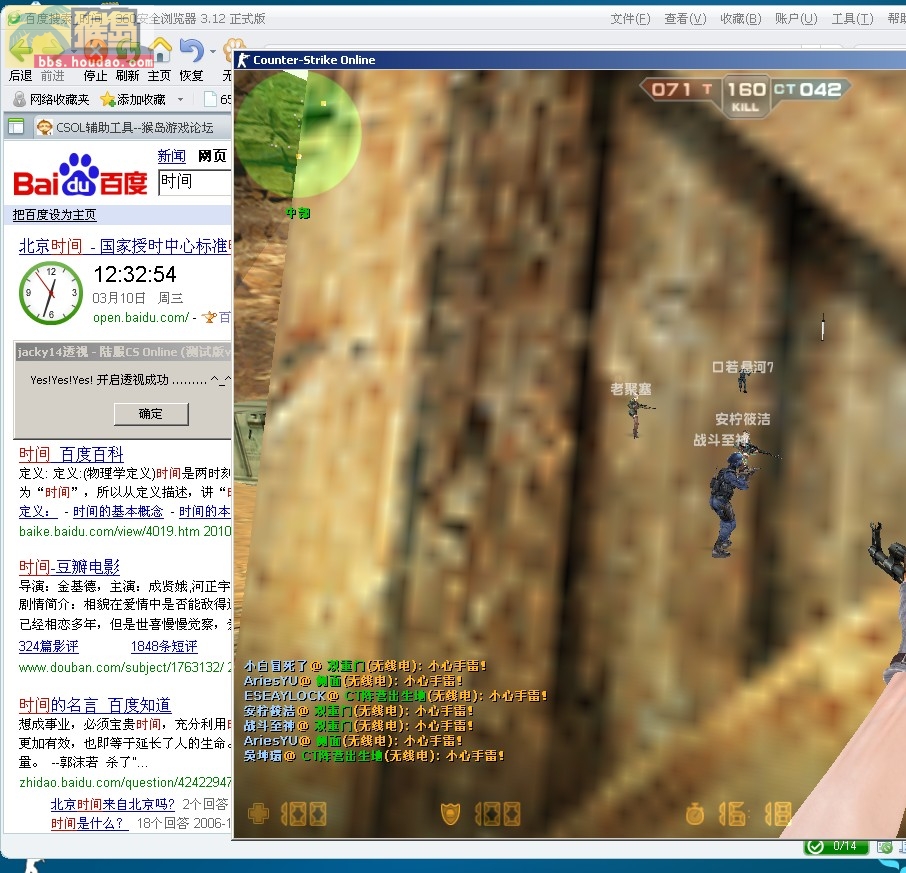
Task: Click the player name 老聚塞 in-game
Action: (x=630, y=389)
